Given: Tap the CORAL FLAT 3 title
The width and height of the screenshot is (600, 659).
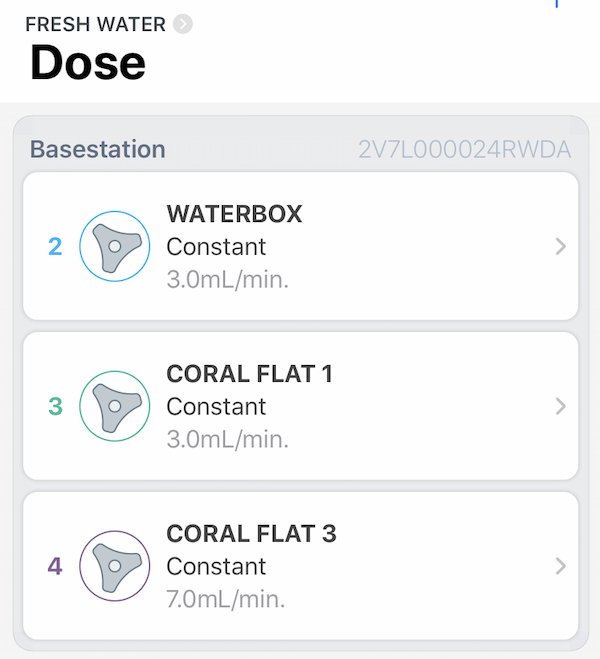Looking at the screenshot, I should [251, 533].
